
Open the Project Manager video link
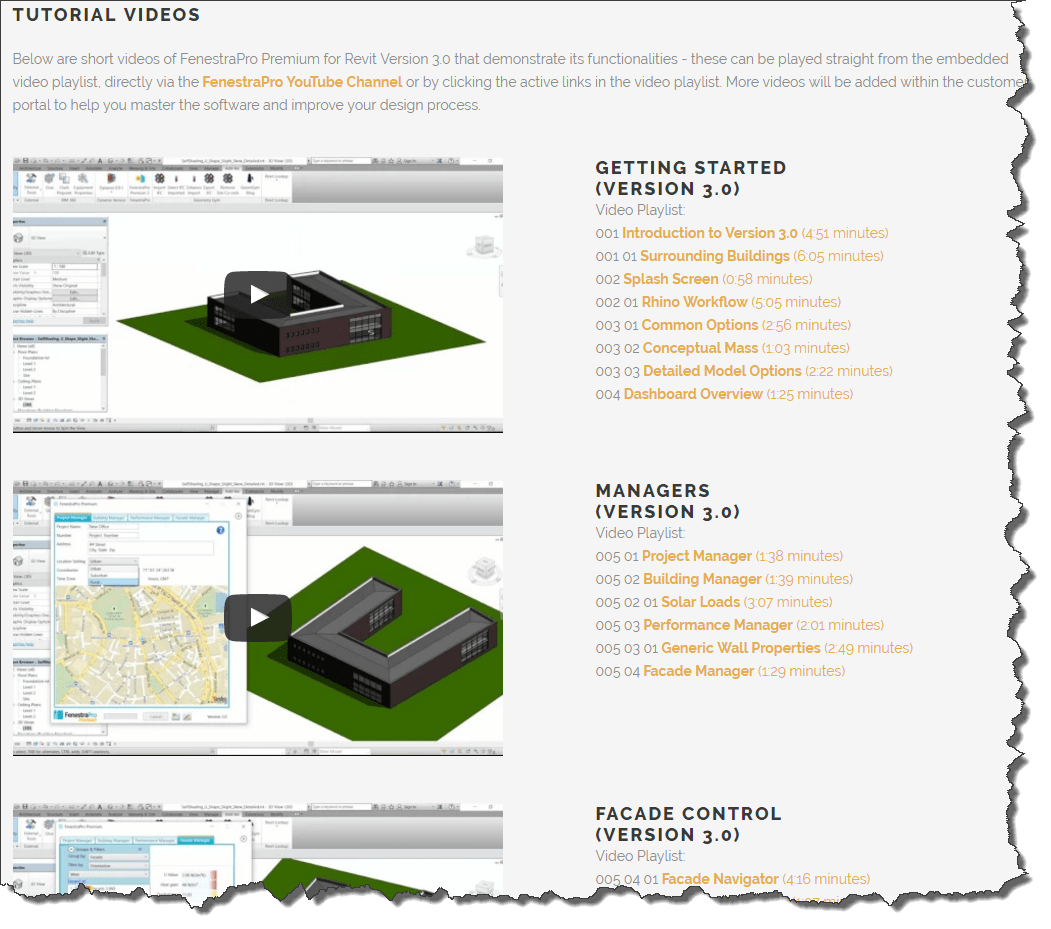696,556
